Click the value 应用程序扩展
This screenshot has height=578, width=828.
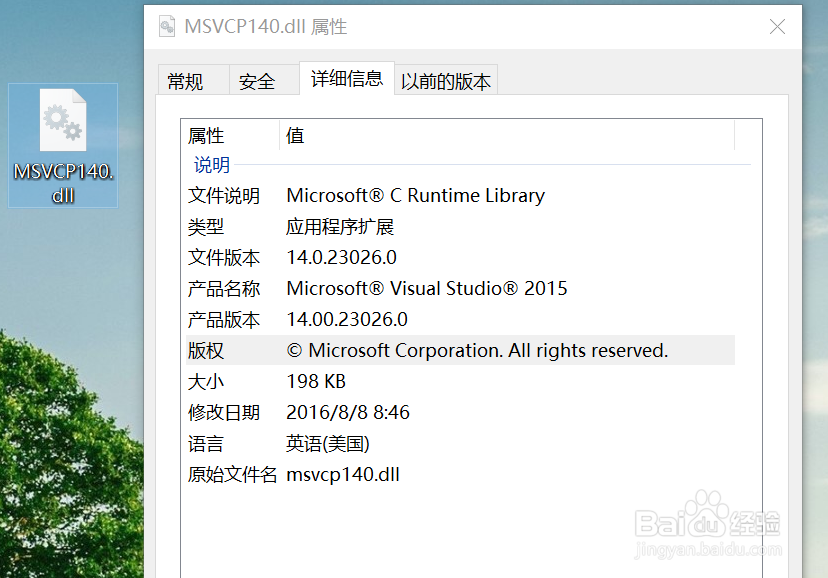341,227
